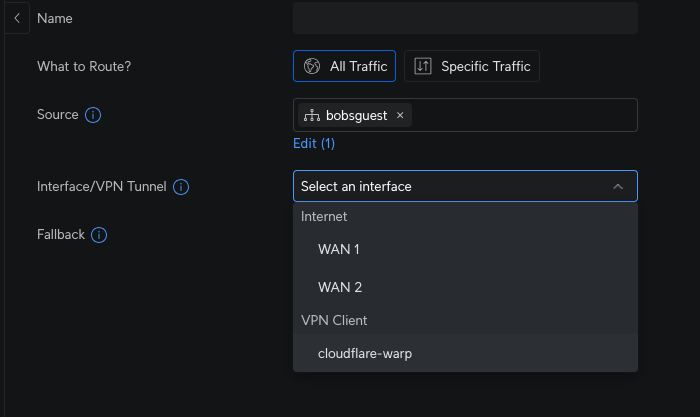The height and width of the screenshot is (417, 700).
Task: Click into the Name text field
Action: click(x=465, y=18)
